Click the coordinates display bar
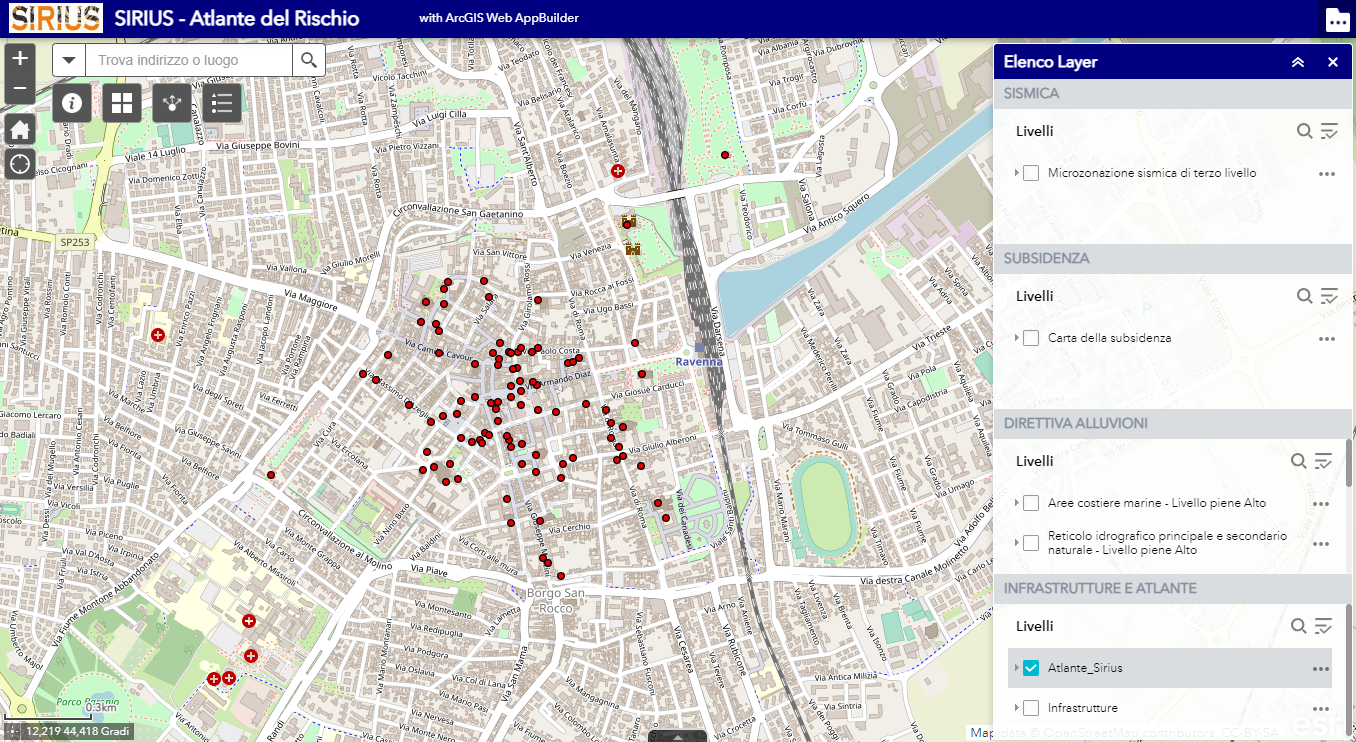The height and width of the screenshot is (742, 1356). [x=68, y=731]
